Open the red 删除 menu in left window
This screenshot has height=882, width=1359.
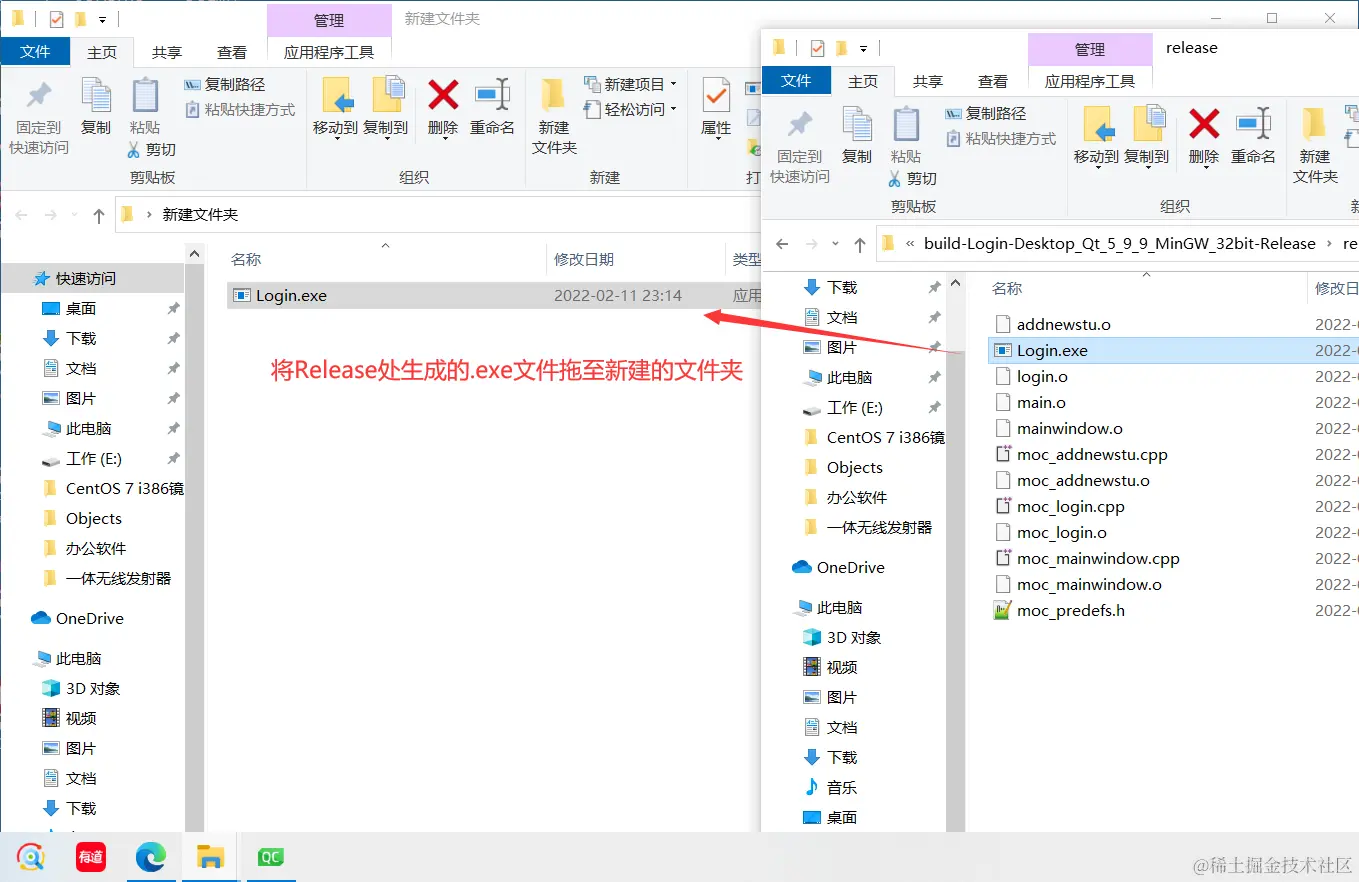443,108
